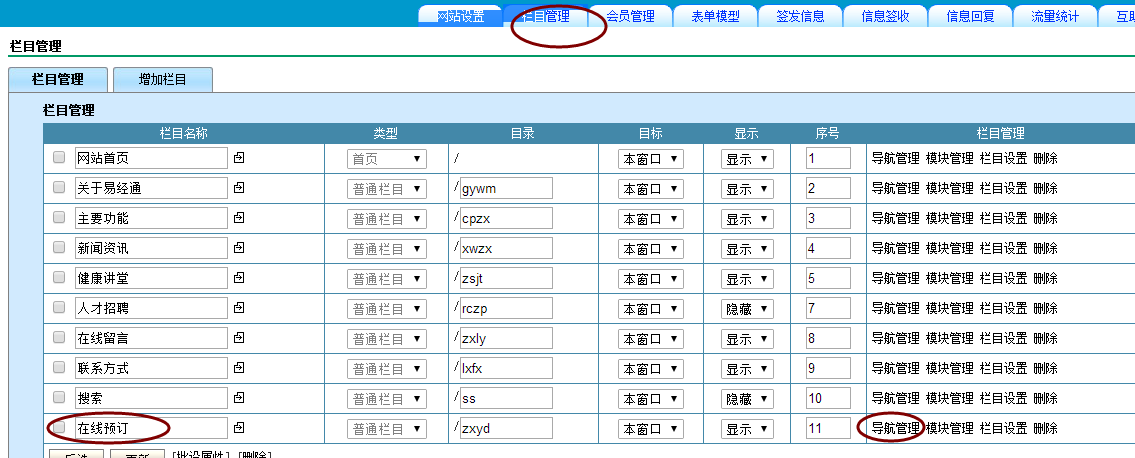The width and height of the screenshot is (1135, 458).
Task: Expand the 目标 dropdown in 关于易经通 row
Action: click(650, 189)
